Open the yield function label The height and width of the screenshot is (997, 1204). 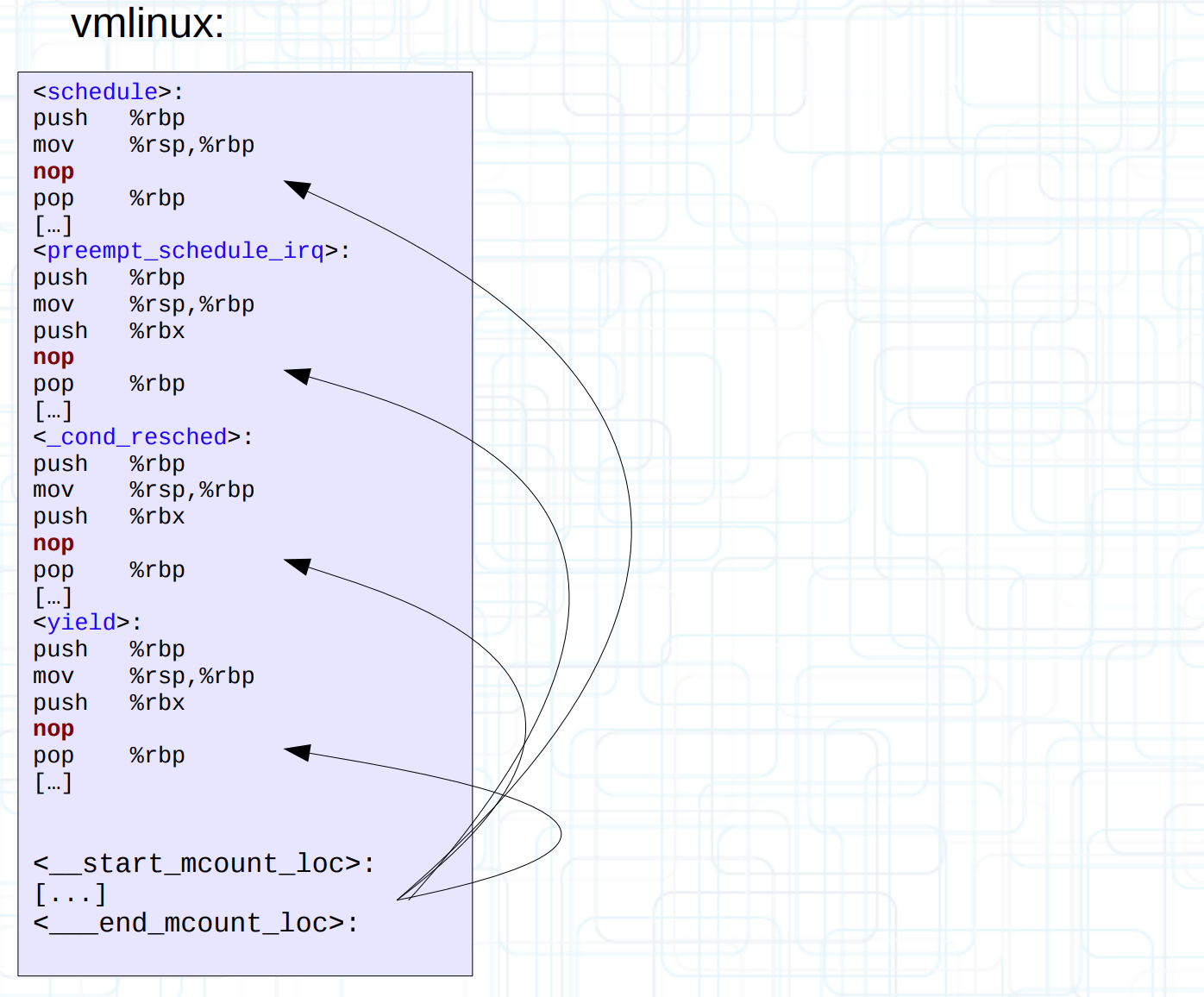[82, 623]
